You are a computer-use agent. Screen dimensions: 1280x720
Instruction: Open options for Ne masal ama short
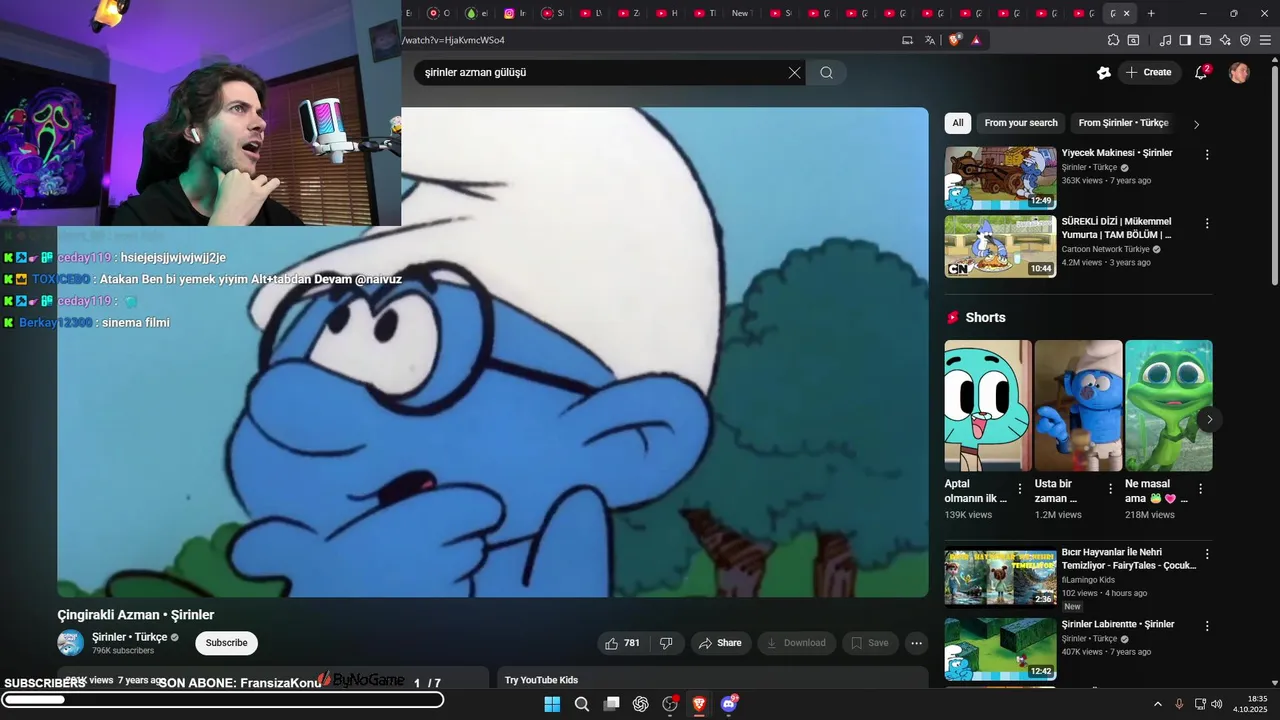click(x=1200, y=489)
